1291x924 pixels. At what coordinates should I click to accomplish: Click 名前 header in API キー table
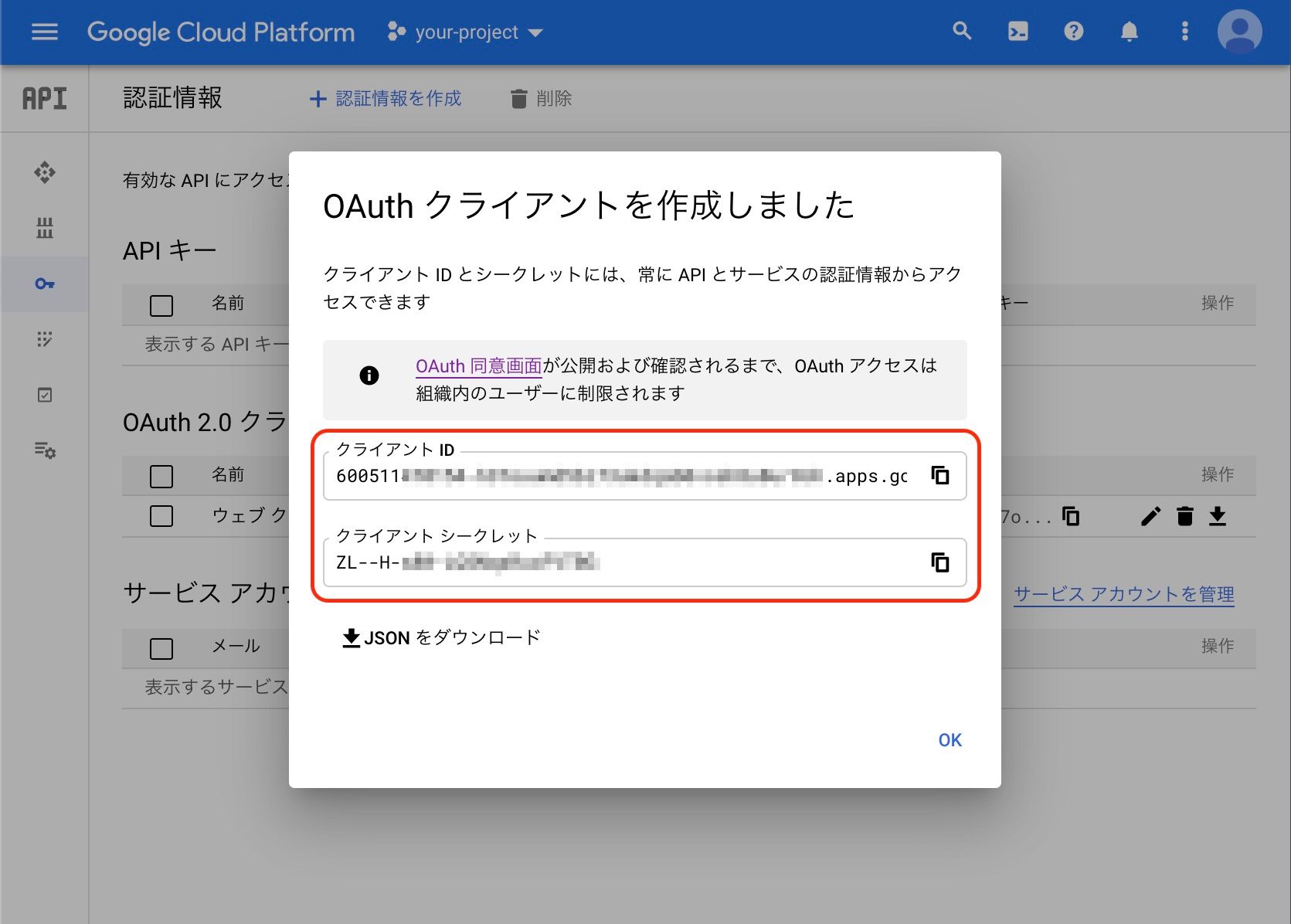(x=228, y=303)
